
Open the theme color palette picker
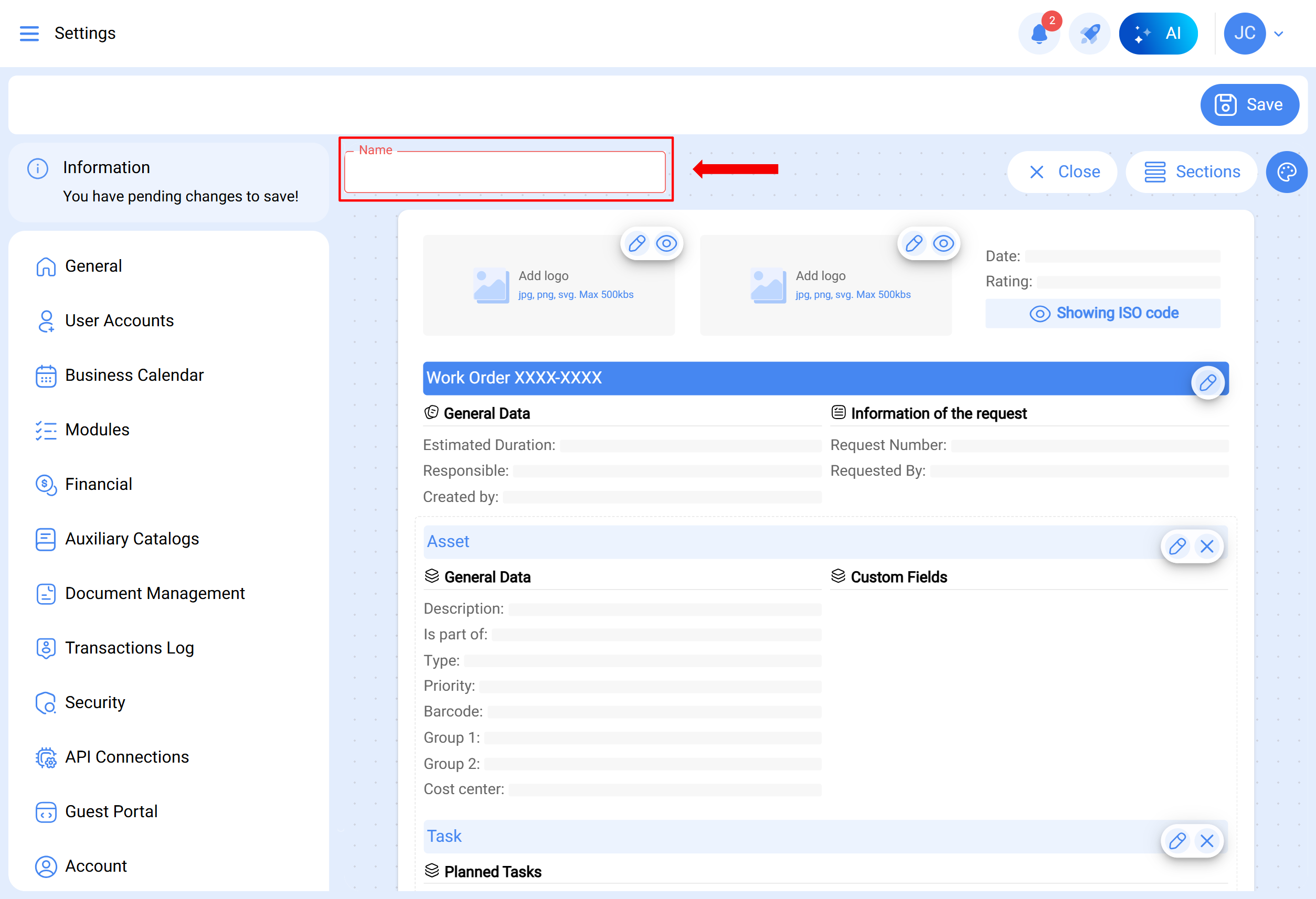[1287, 172]
